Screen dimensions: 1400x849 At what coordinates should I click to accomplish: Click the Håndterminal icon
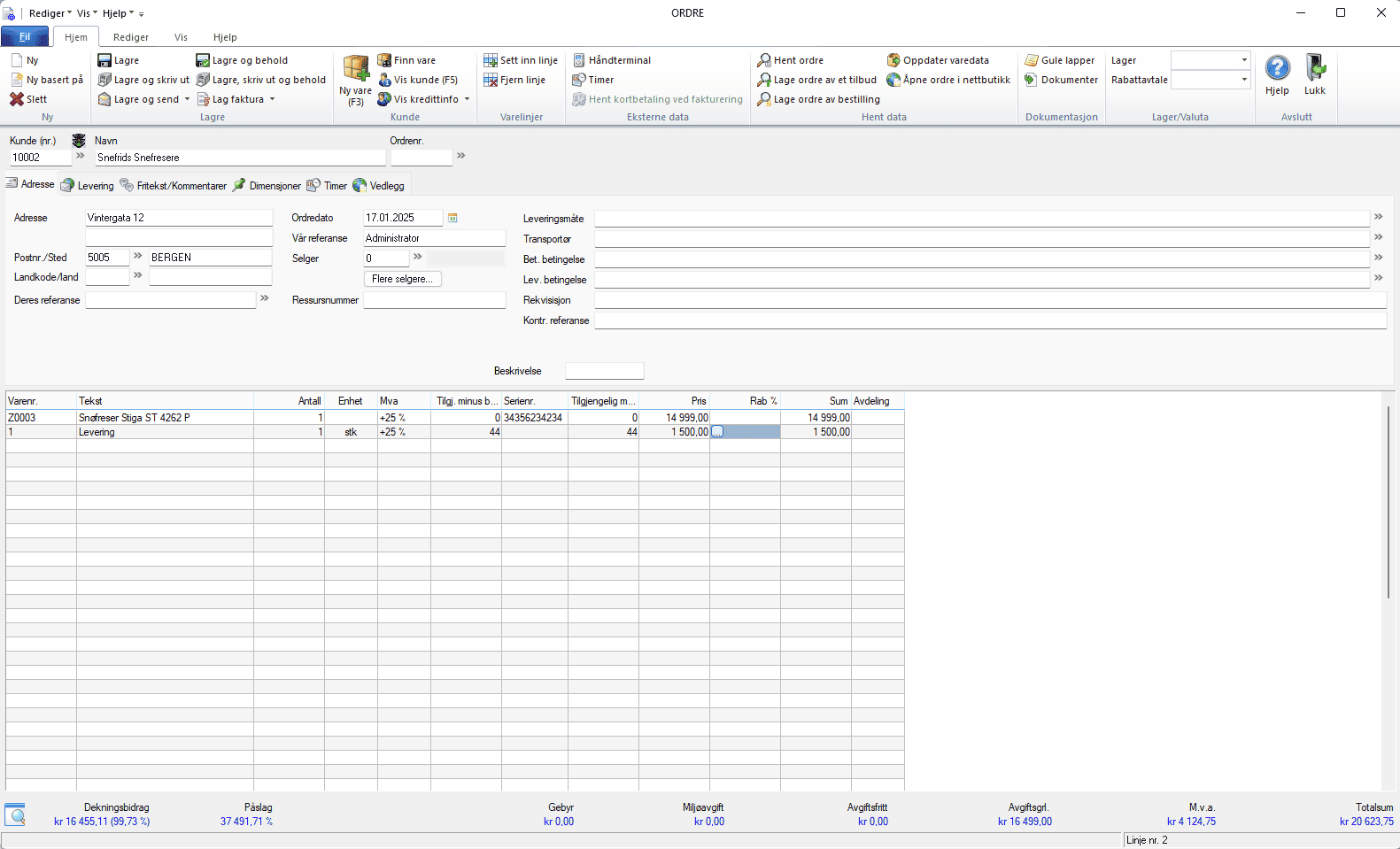coord(579,60)
